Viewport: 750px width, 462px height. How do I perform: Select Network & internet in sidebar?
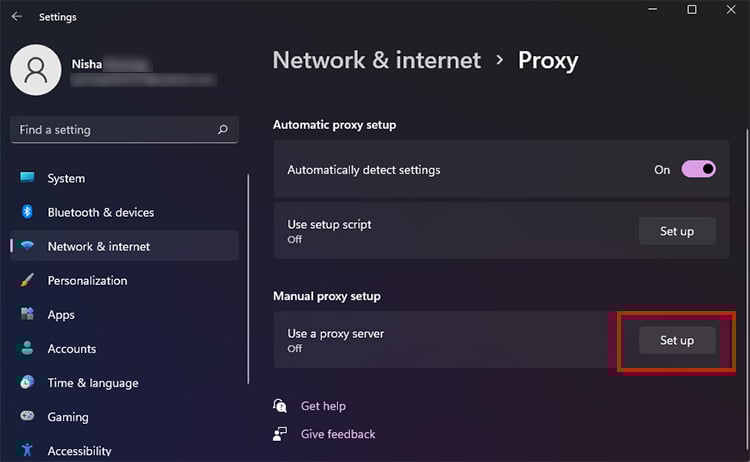(x=99, y=247)
